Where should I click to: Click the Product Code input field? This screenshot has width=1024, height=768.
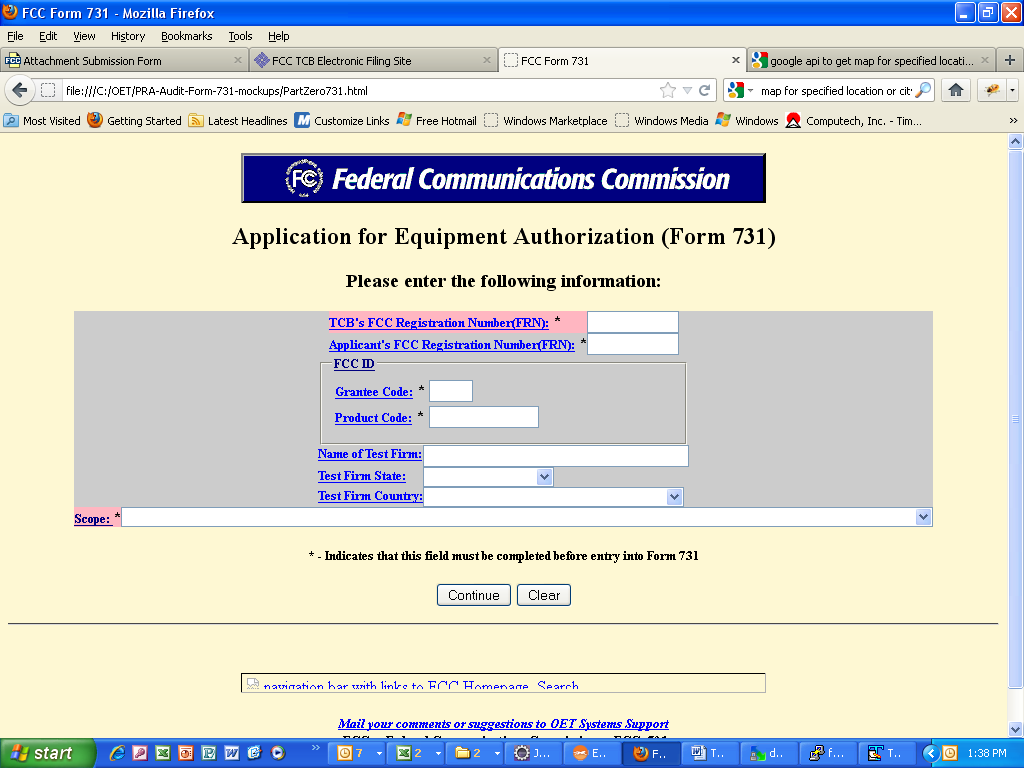[x=484, y=417]
